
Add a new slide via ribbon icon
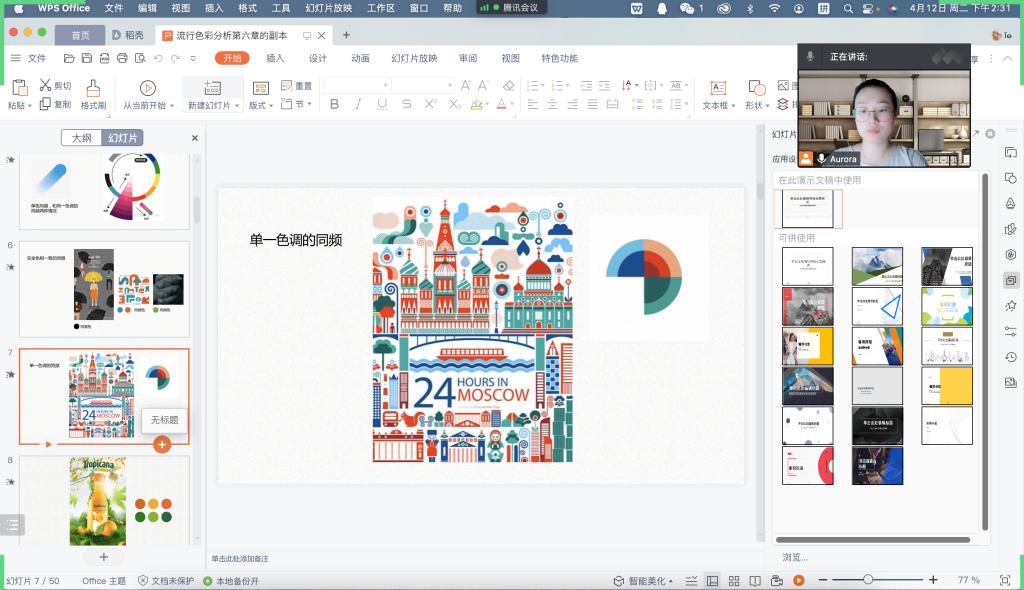(x=212, y=88)
